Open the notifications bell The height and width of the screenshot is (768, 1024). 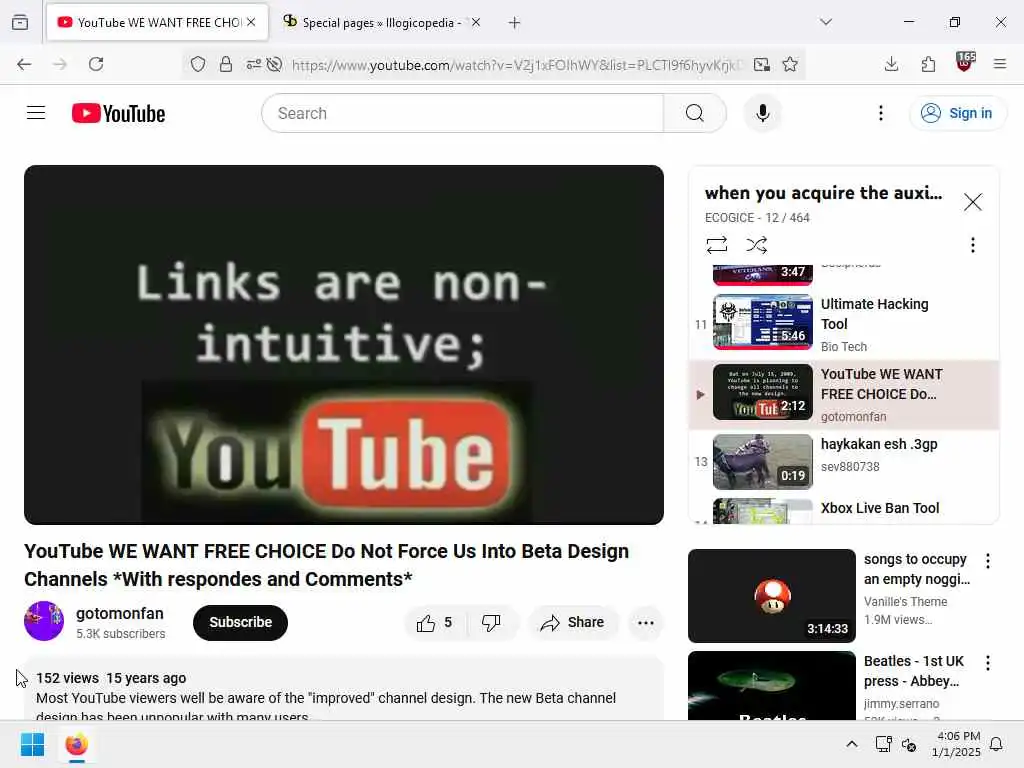(997, 744)
